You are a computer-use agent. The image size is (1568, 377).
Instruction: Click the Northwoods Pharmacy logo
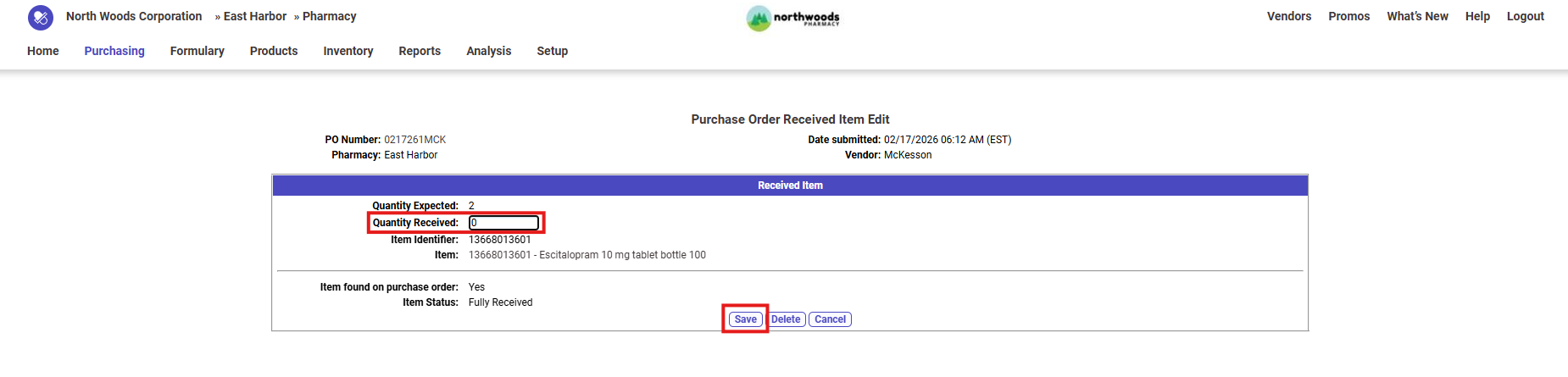[x=793, y=18]
